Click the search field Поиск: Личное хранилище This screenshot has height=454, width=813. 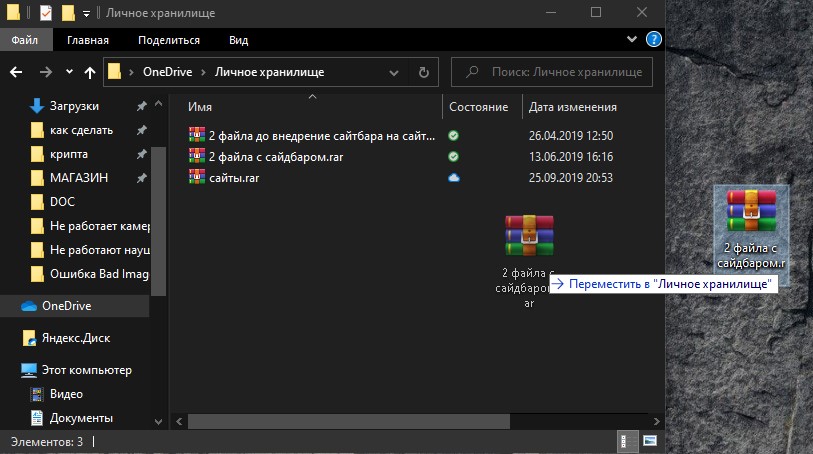click(552, 72)
